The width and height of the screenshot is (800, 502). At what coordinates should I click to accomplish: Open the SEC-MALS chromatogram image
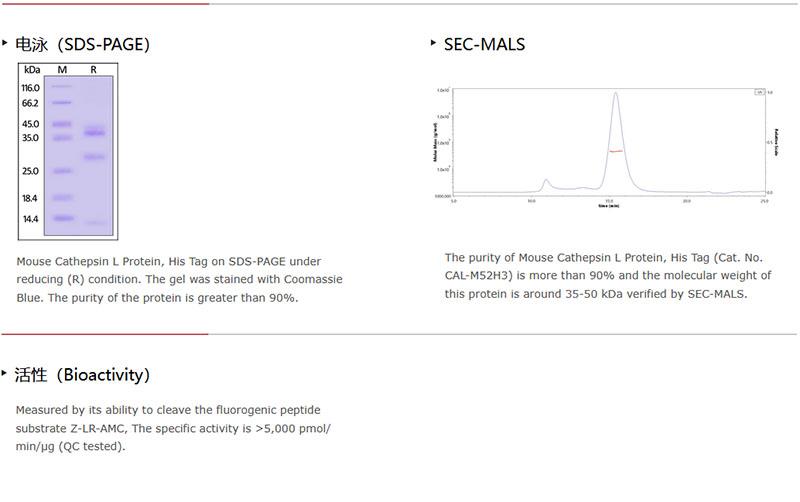tap(607, 145)
